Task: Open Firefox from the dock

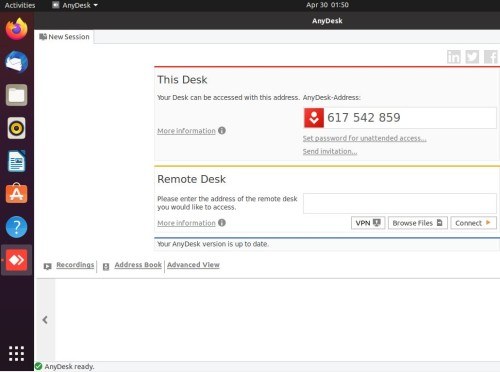Action: (x=16, y=29)
